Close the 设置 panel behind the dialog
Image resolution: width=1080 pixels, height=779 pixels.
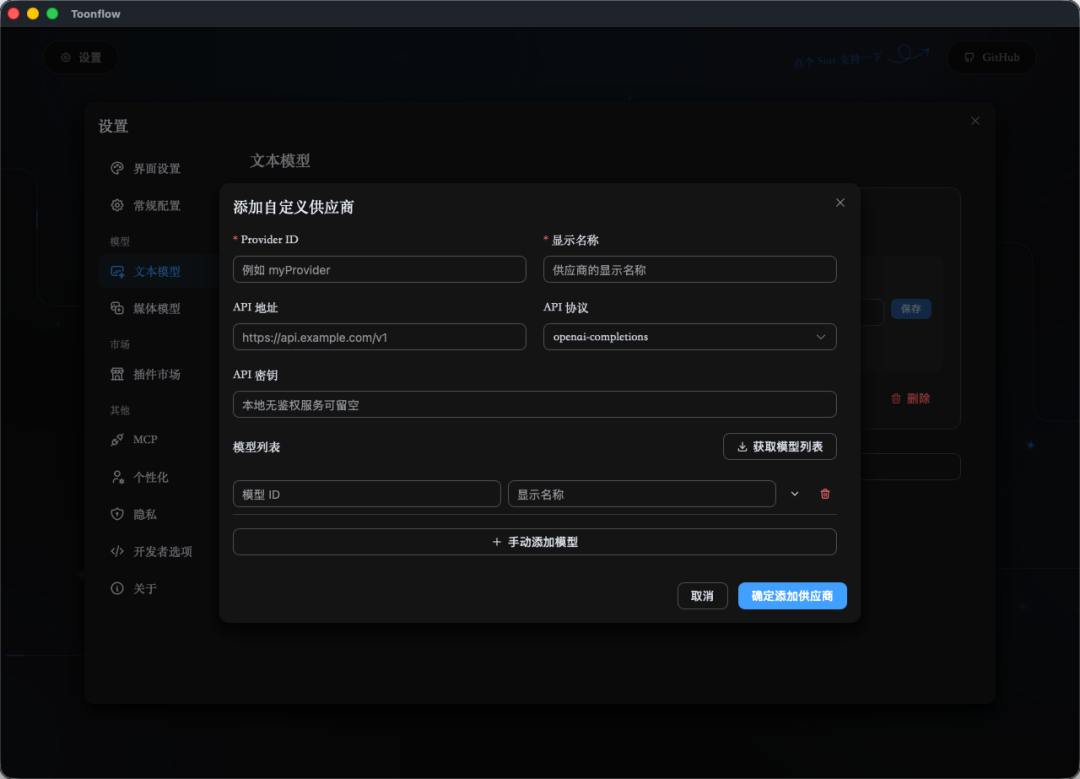975,121
